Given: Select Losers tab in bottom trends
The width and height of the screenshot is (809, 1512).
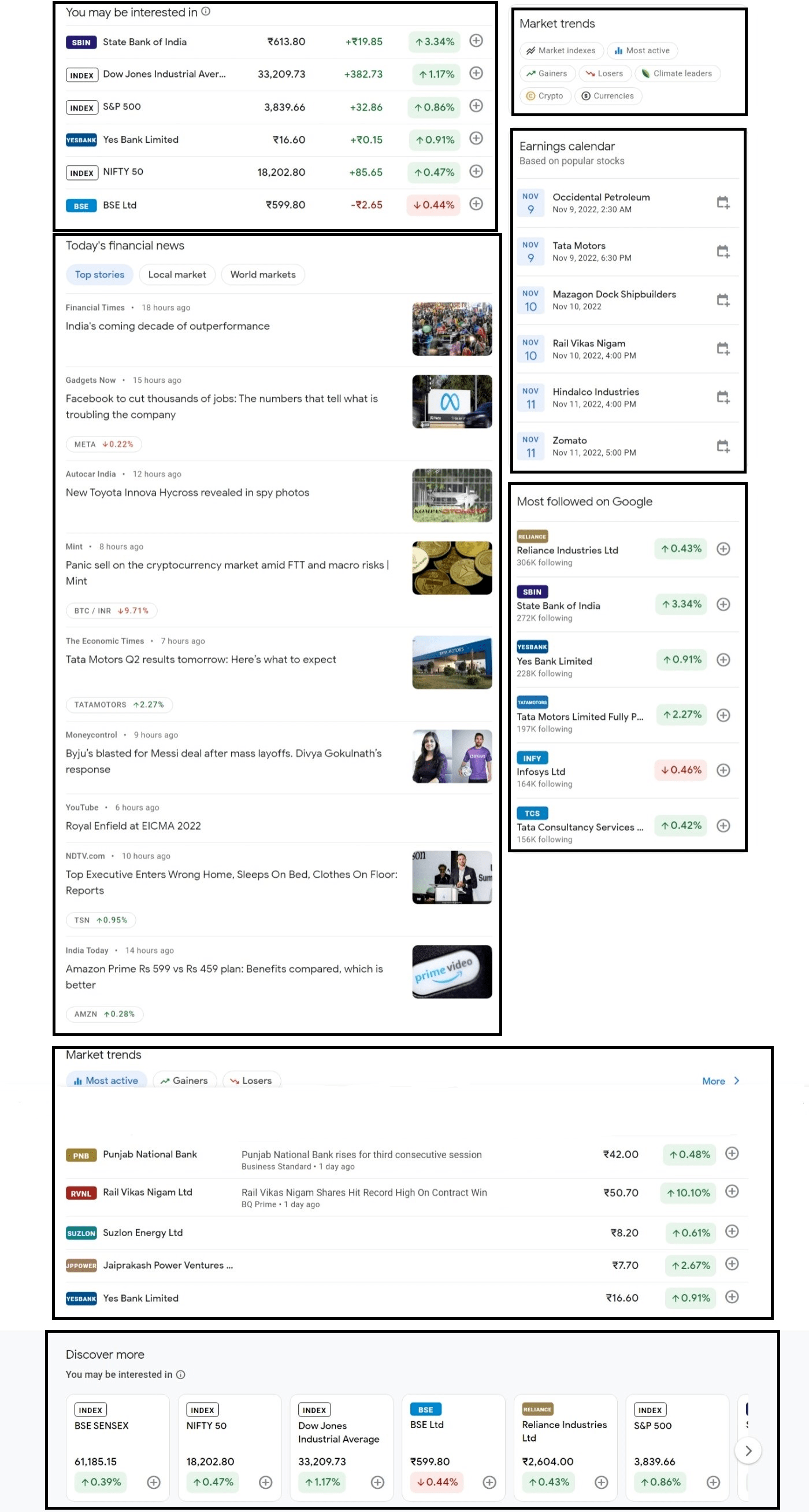Looking at the screenshot, I should (252, 1081).
